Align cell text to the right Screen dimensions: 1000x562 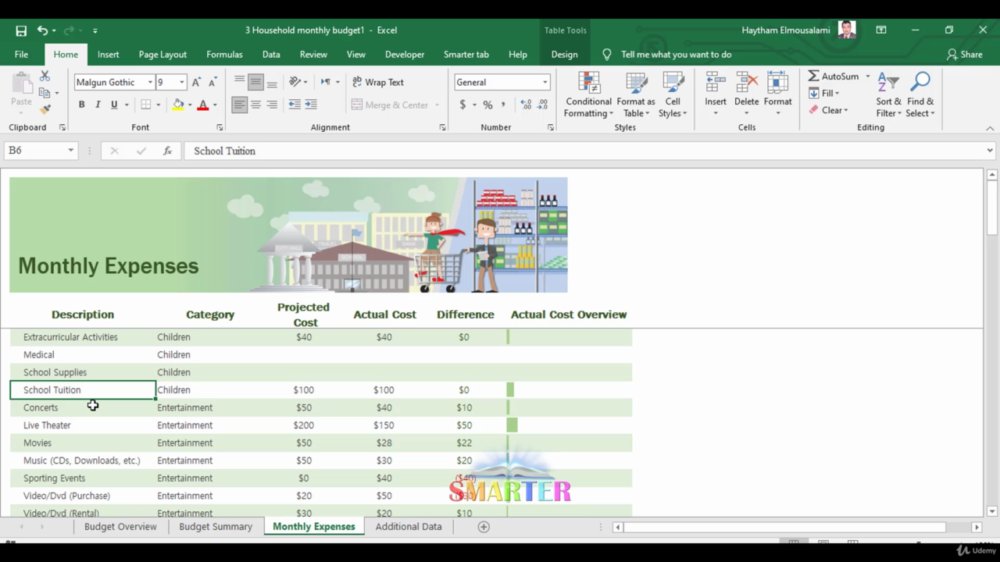click(x=272, y=105)
